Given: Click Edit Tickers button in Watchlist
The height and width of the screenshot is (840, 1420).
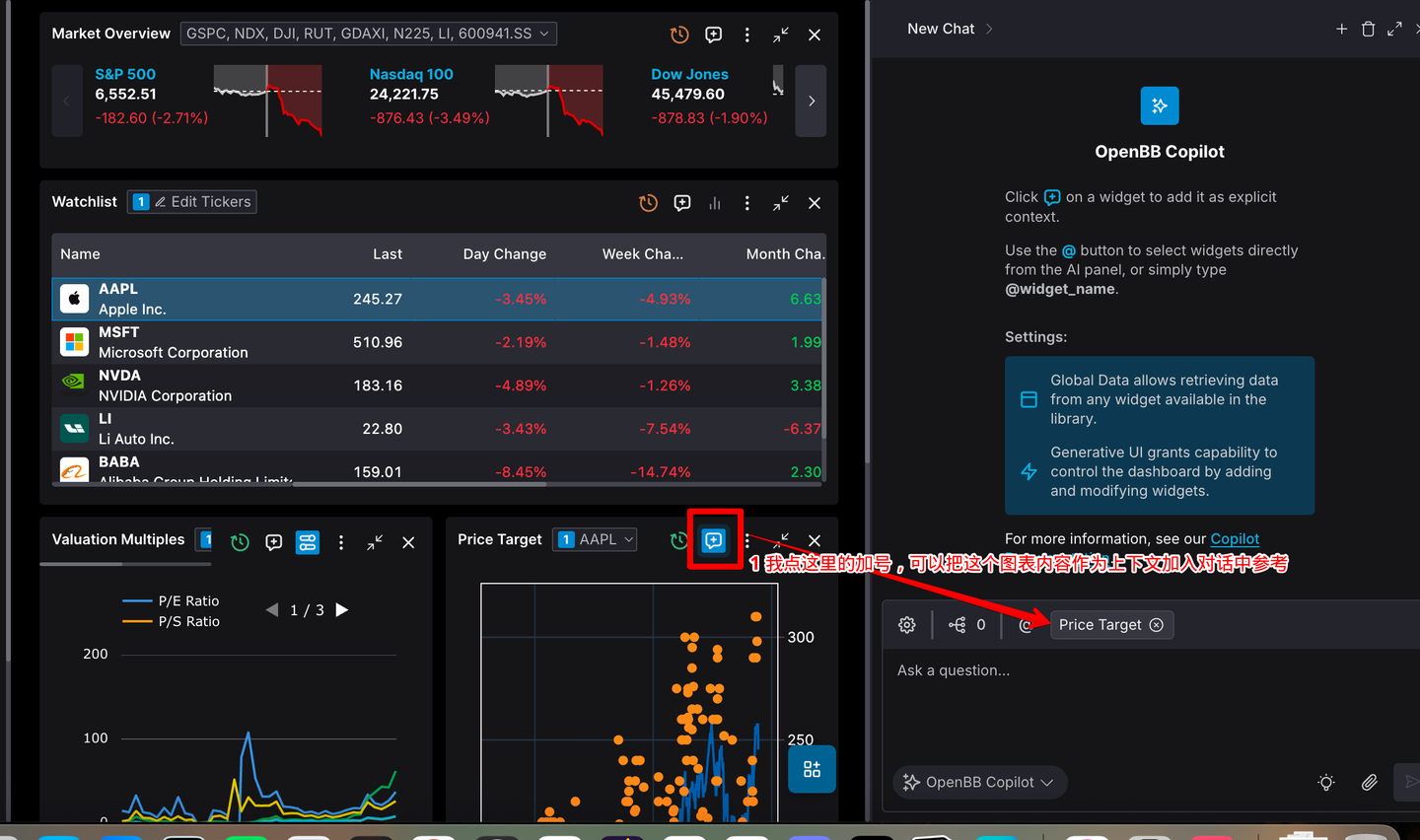Looking at the screenshot, I should pos(202,202).
